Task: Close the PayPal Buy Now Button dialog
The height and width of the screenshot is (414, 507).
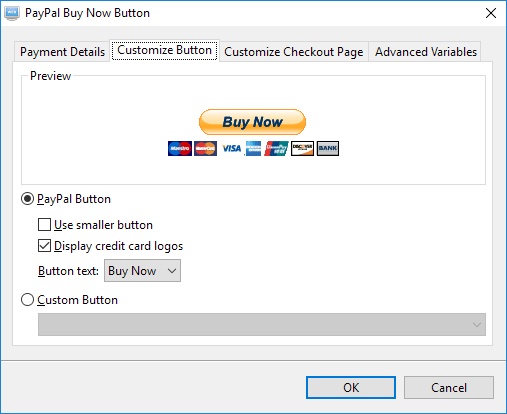Action: (x=491, y=13)
